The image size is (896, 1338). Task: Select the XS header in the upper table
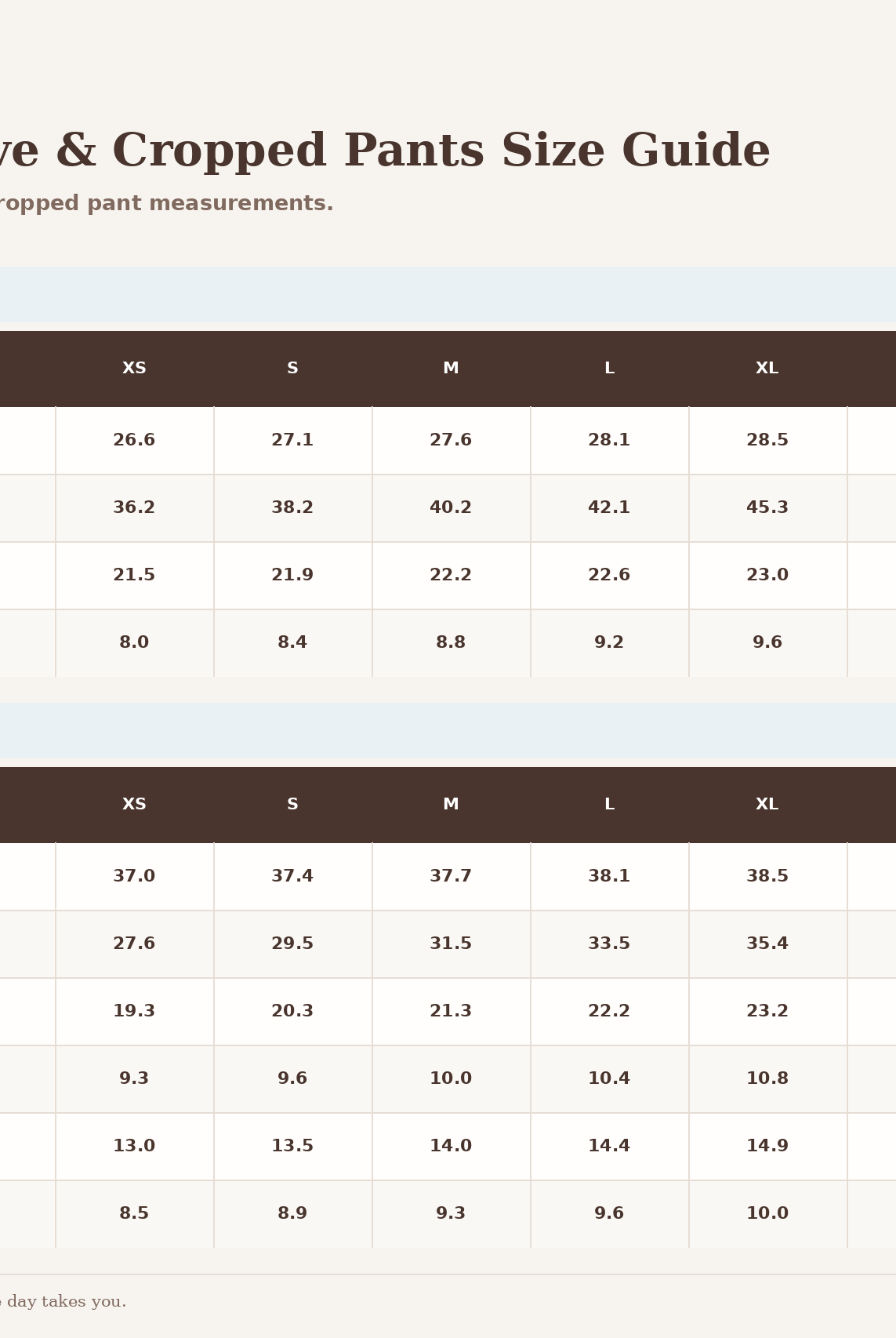[x=135, y=369]
